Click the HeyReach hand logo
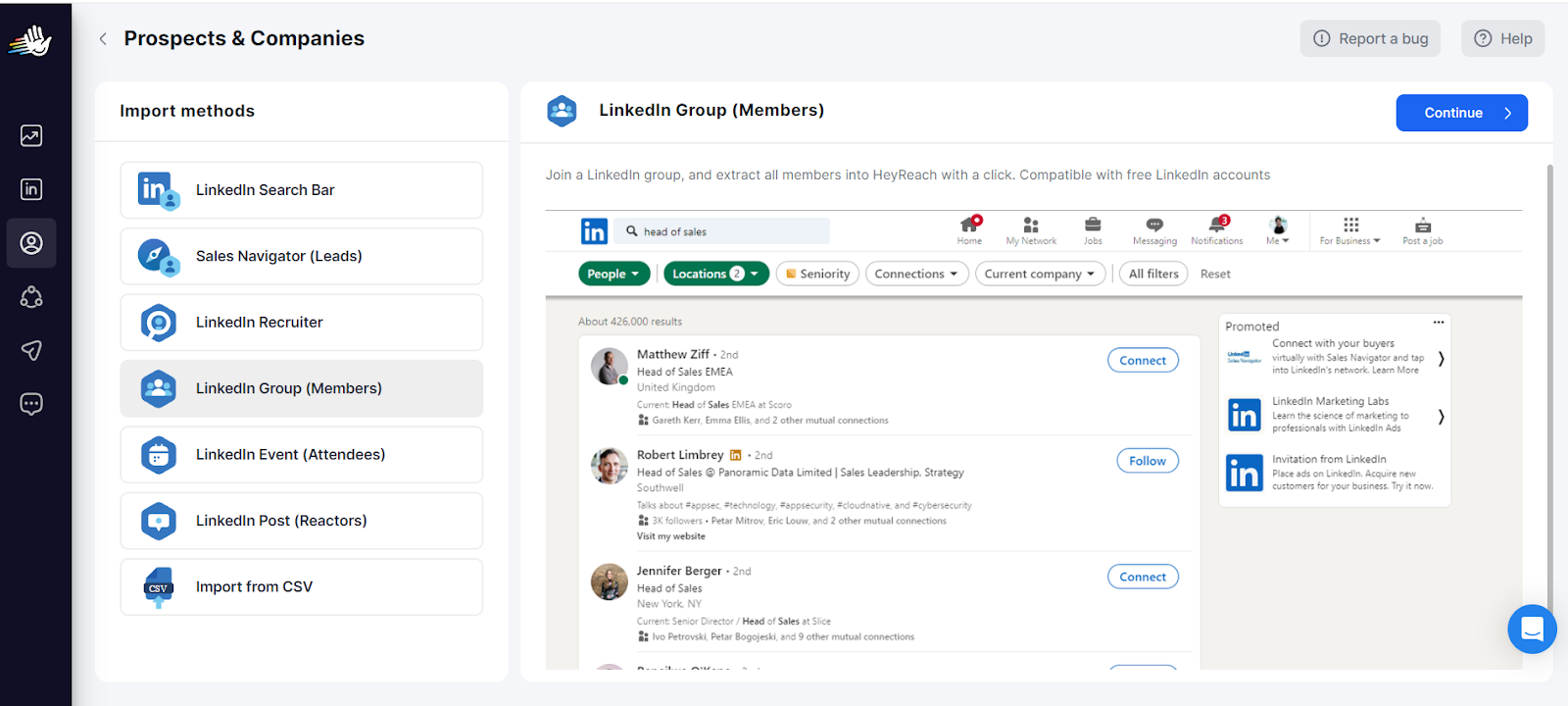 (30, 41)
